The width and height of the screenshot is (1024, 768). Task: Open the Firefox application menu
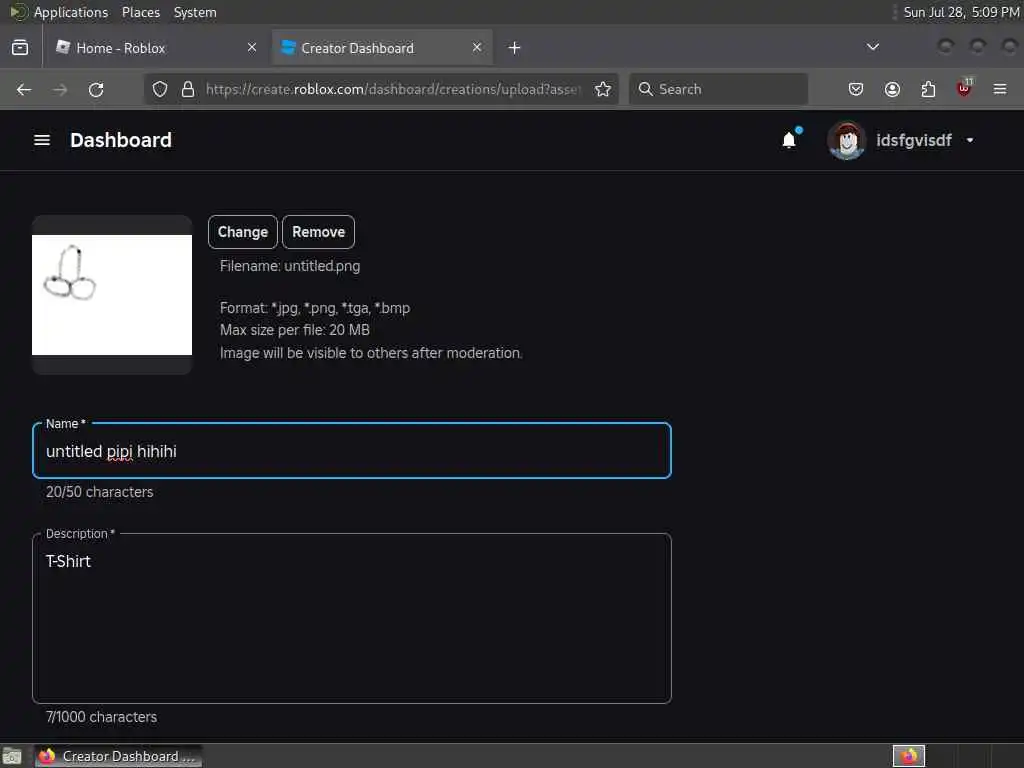[x=1000, y=89]
